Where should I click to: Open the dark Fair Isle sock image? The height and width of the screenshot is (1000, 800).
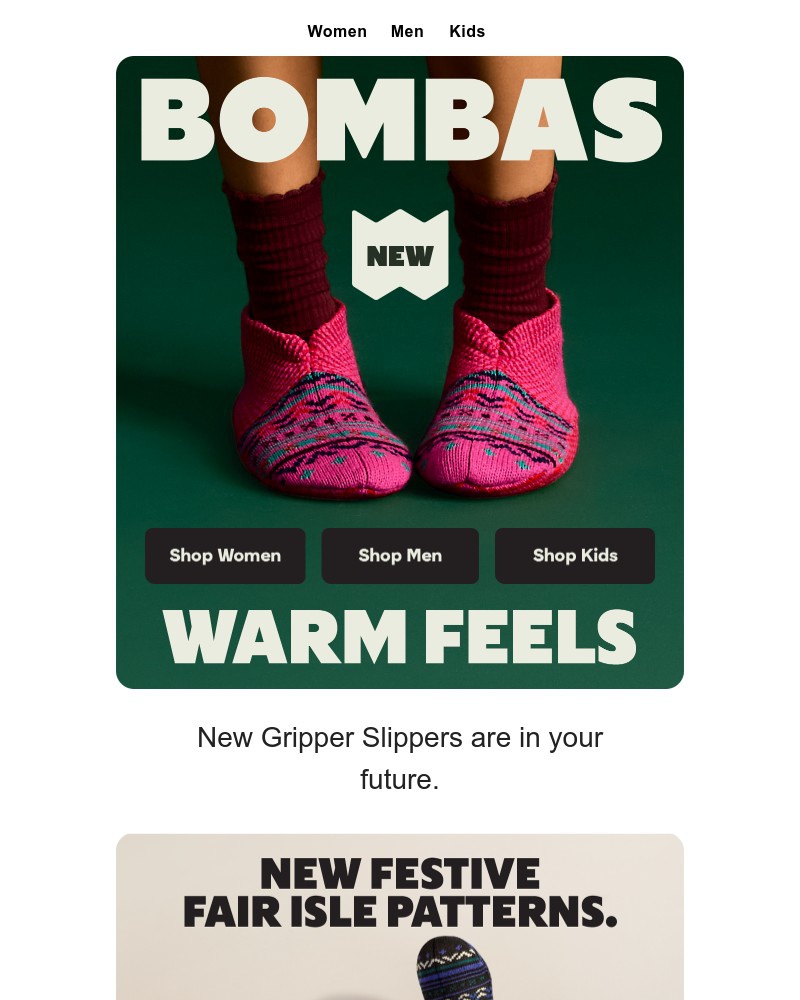455,968
